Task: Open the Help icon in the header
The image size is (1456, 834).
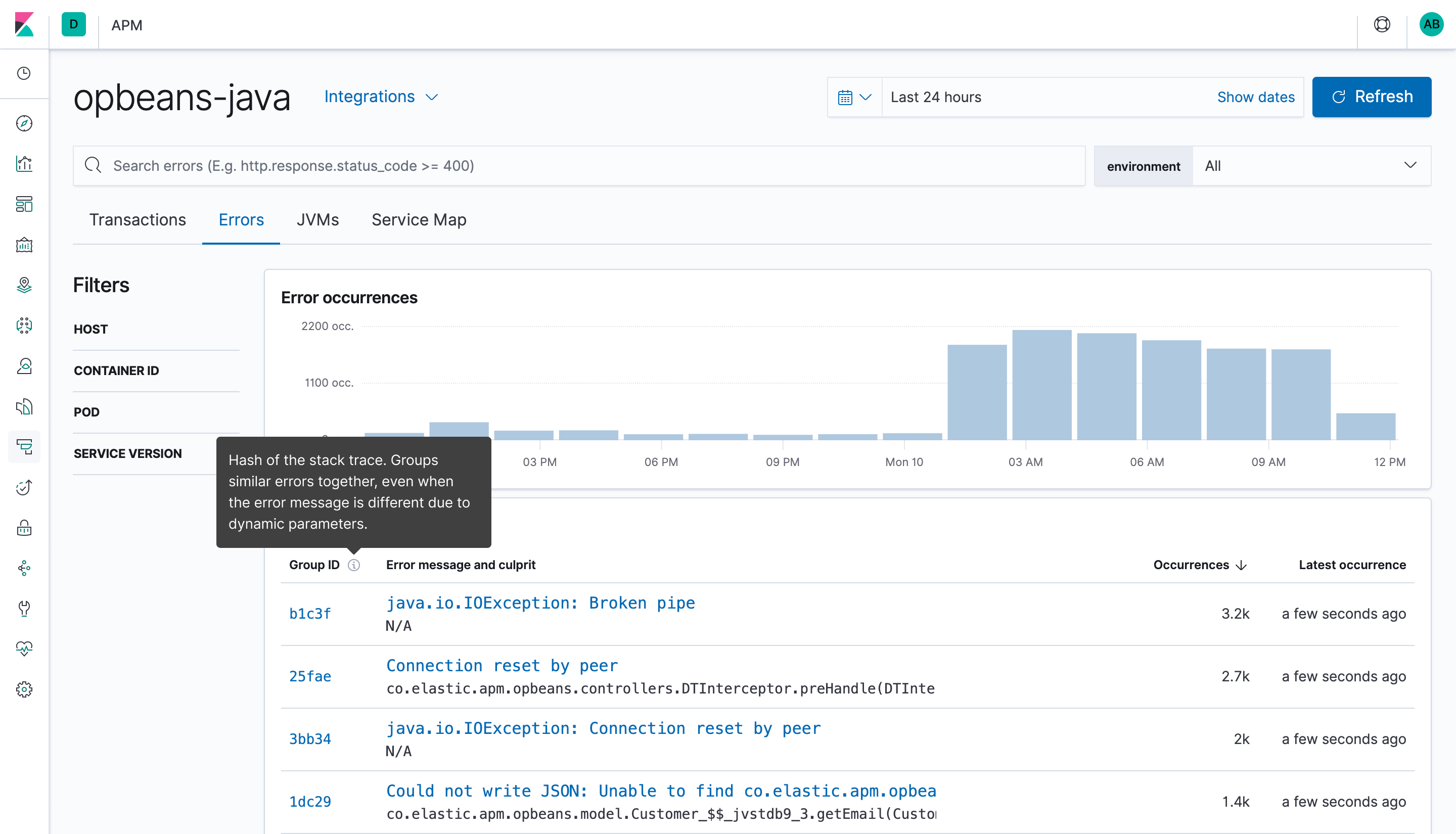Action: point(1382,25)
